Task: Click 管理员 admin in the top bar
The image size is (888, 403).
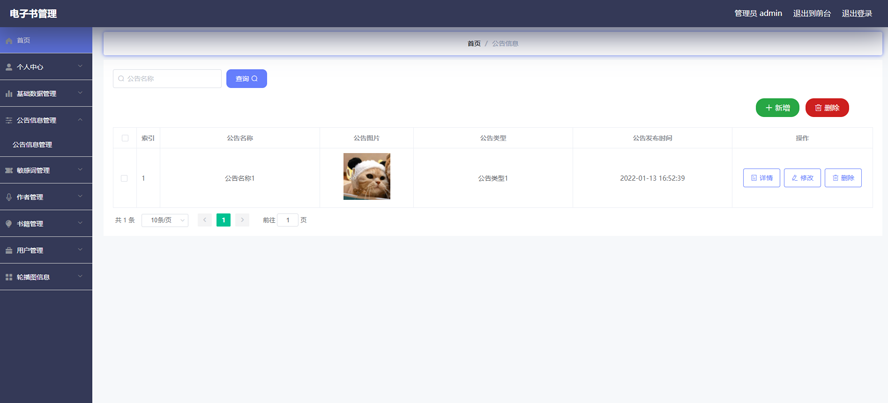Action: [758, 14]
